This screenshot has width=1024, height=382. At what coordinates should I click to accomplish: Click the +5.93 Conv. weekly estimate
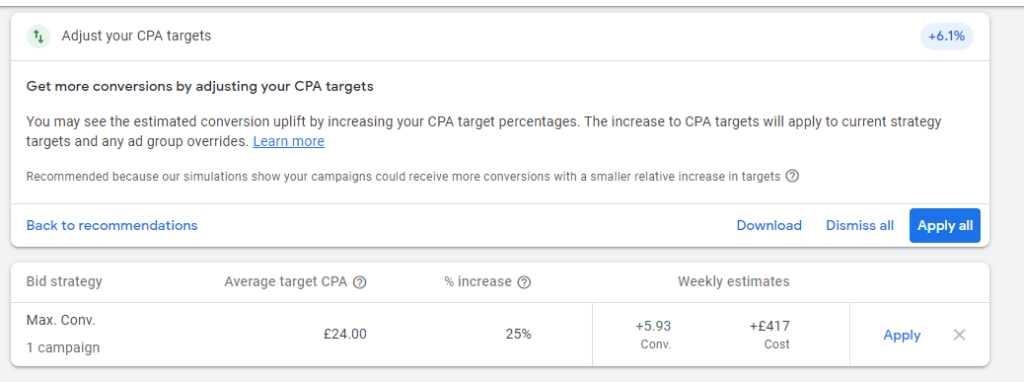653,334
